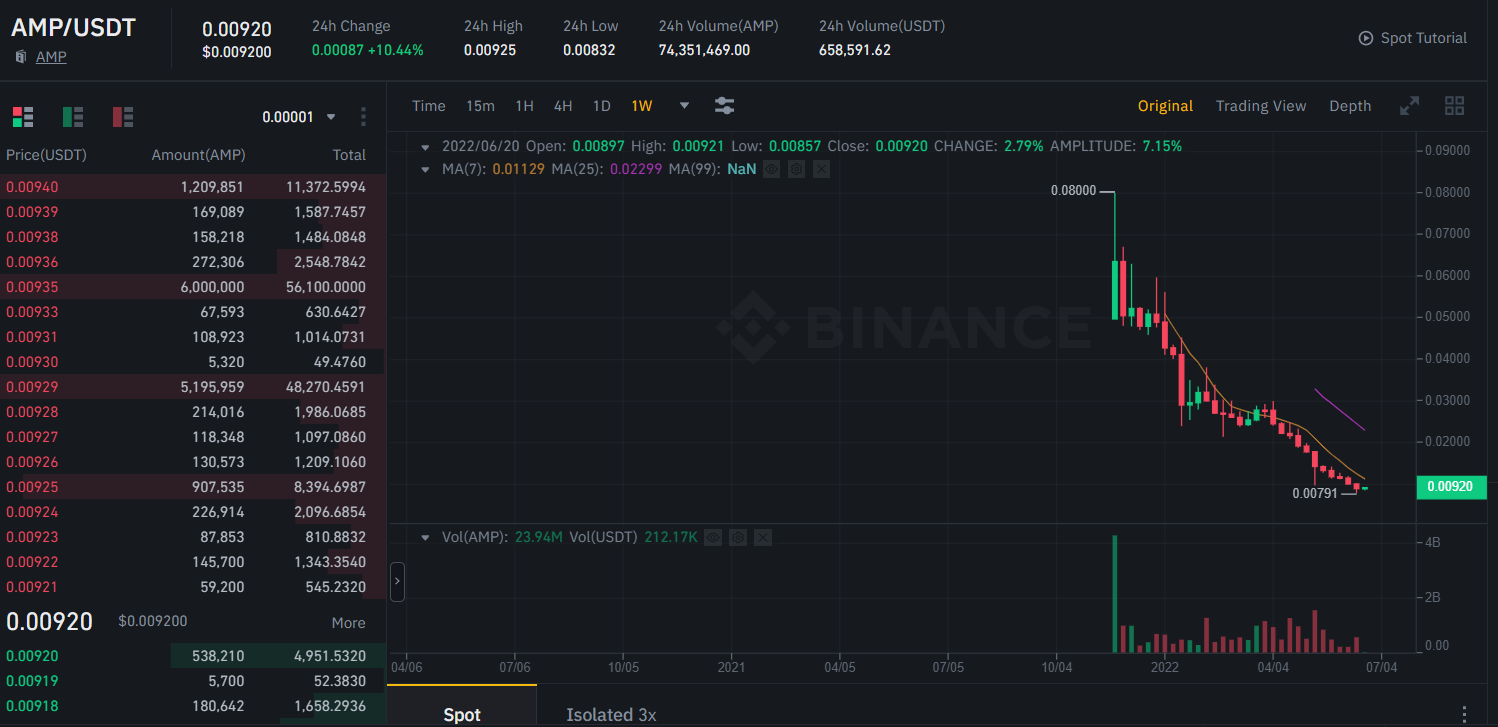The width and height of the screenshot is (1498, 727).
Task: Click buy order at price 0.00918
Action: (193, 706)
